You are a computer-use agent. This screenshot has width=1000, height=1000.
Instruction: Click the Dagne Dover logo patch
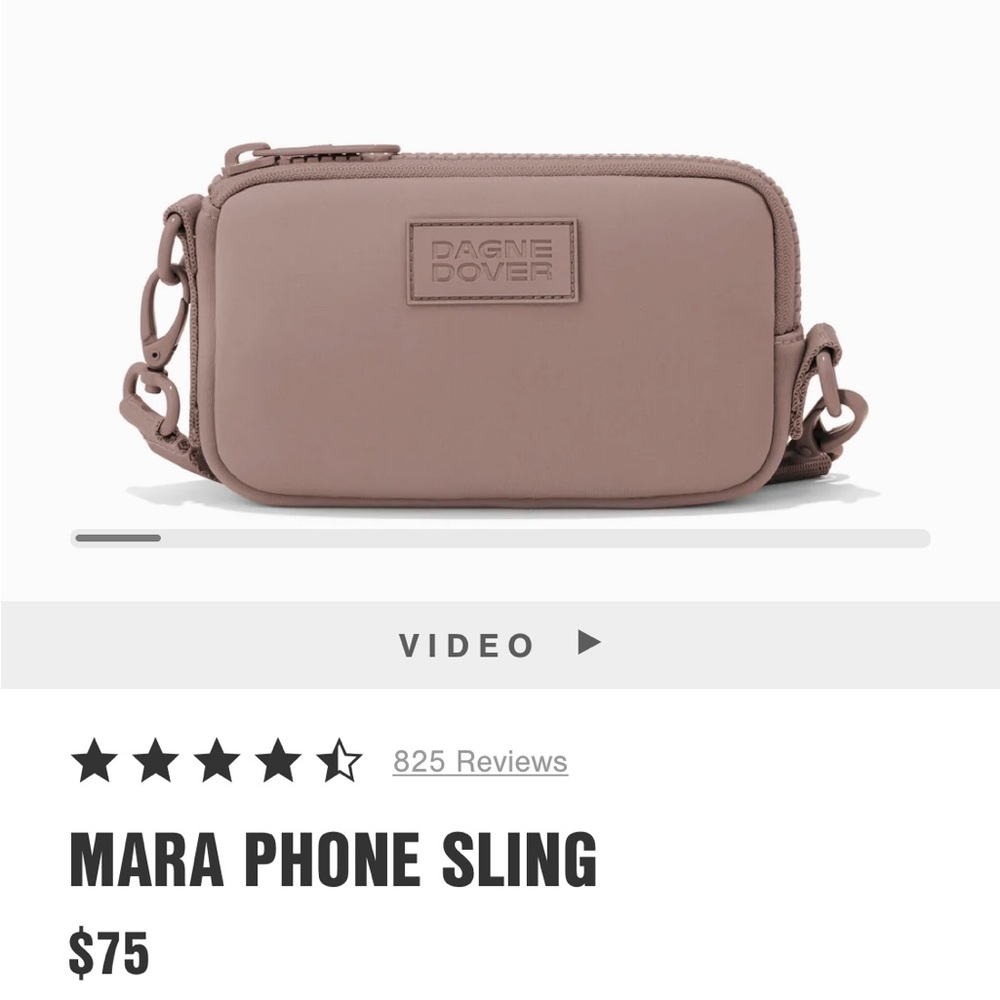pos(493,261)
